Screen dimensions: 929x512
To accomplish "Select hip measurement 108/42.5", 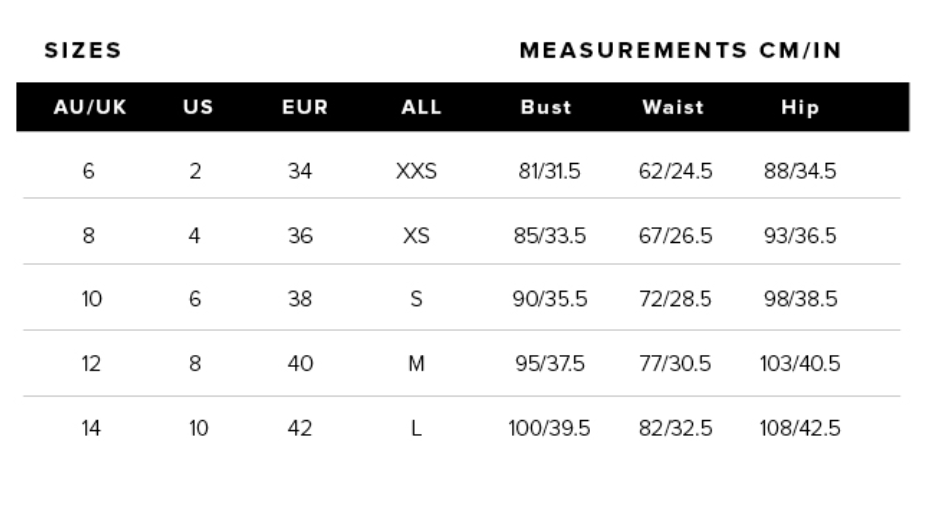I will pos(801,429).
